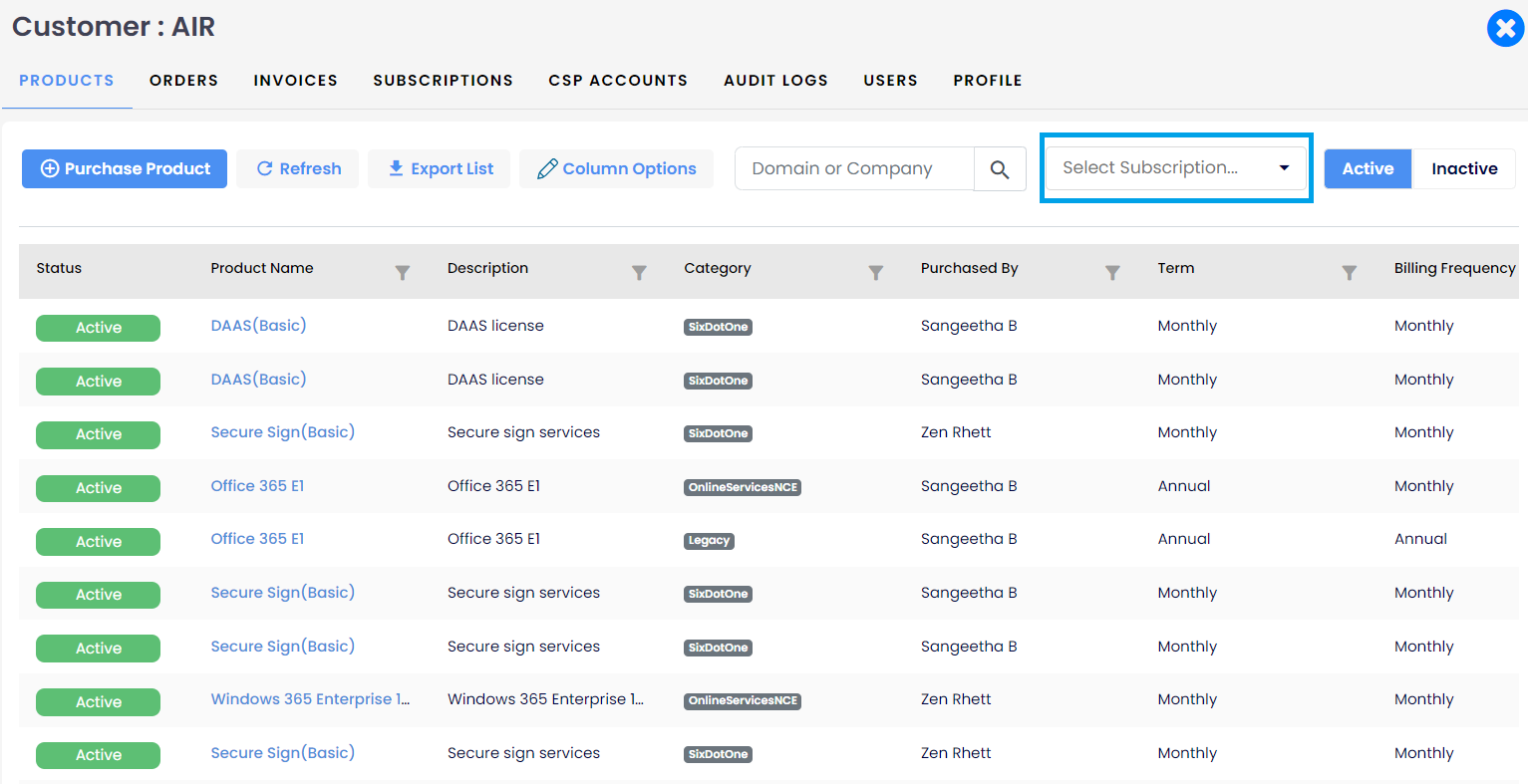Open the Invoices tab
This screenshot has width=1528, height=784.
tap(296, 81)
